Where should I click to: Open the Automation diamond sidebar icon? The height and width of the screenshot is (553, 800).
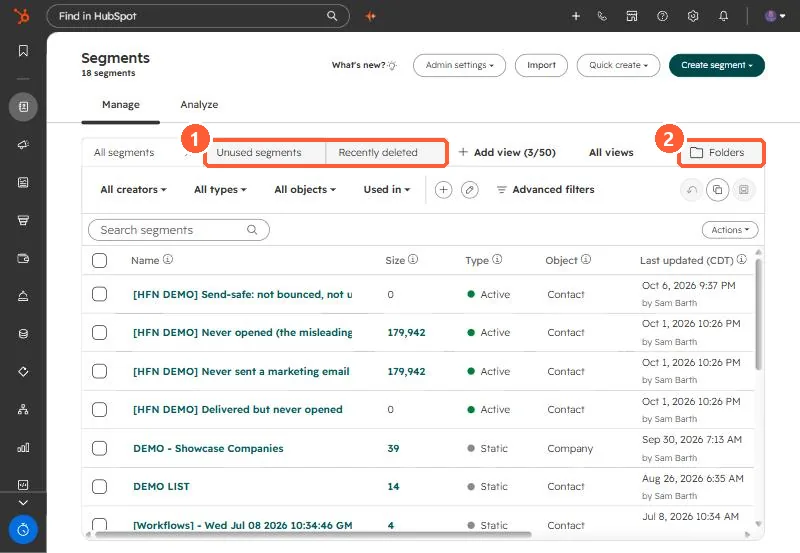23,371
